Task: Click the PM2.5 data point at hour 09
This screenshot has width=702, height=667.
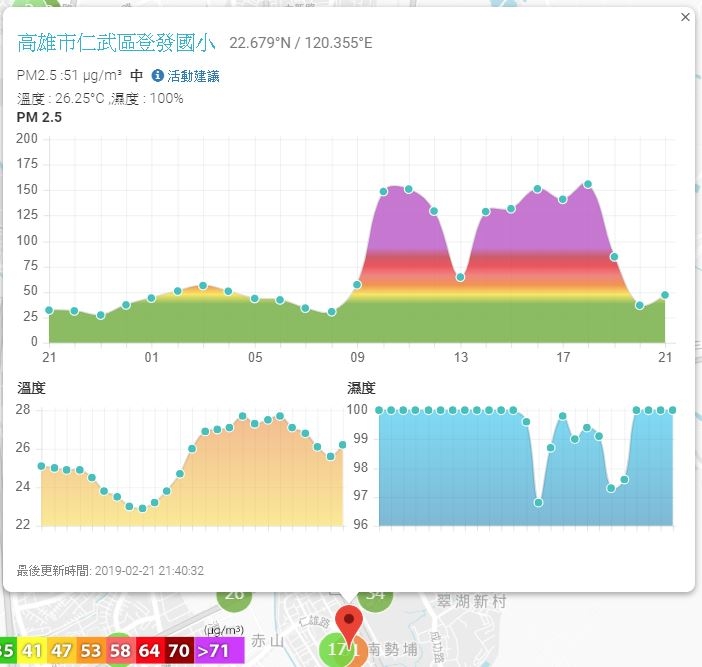Action: pos(357,285)
